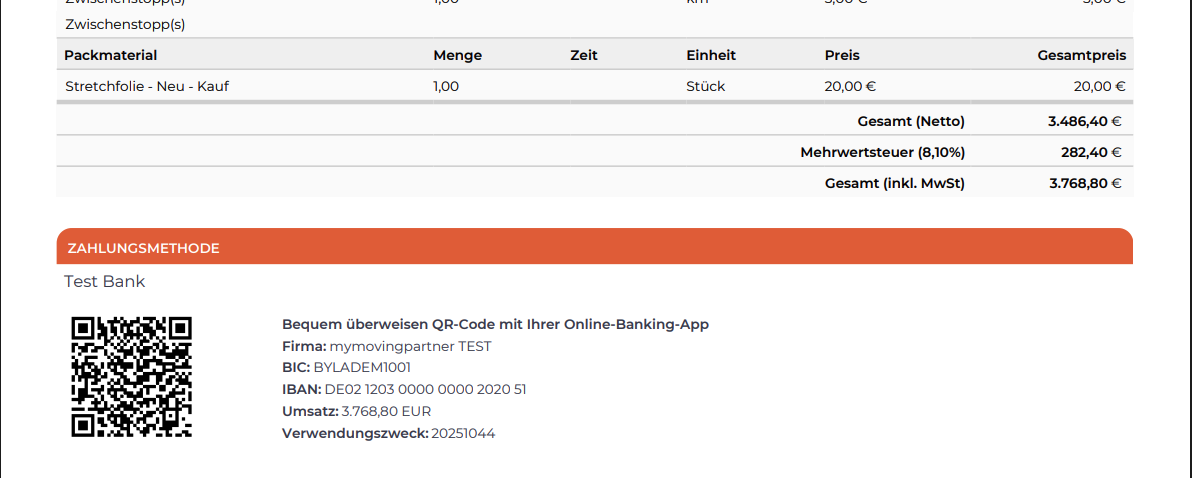The width and height of the screenshot is (1192, 478).
Task: Select the Stretchfolie - Neu - Kauf row
Action: coord(594,86)
